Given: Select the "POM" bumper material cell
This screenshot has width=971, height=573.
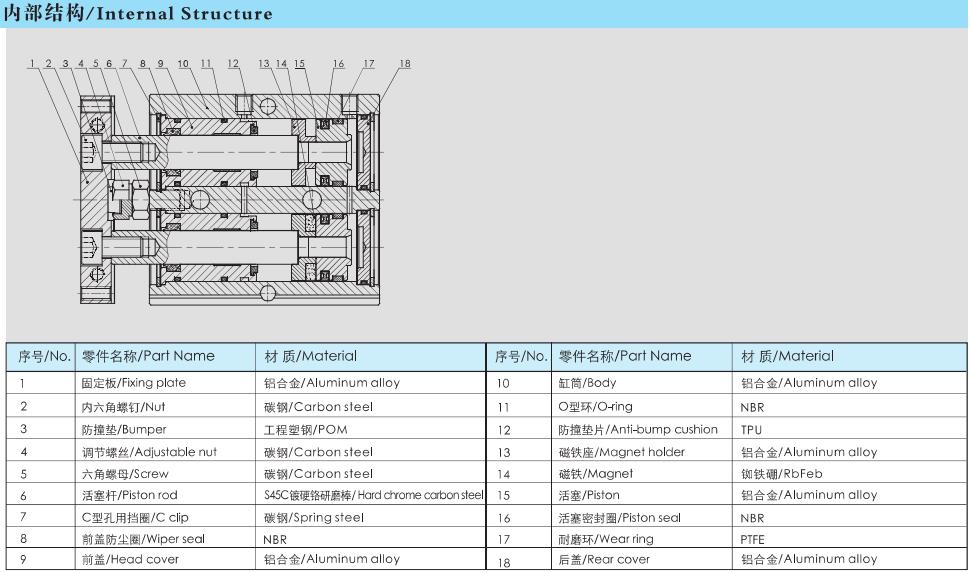Looking at the screenshot, I should click(305, 430).
